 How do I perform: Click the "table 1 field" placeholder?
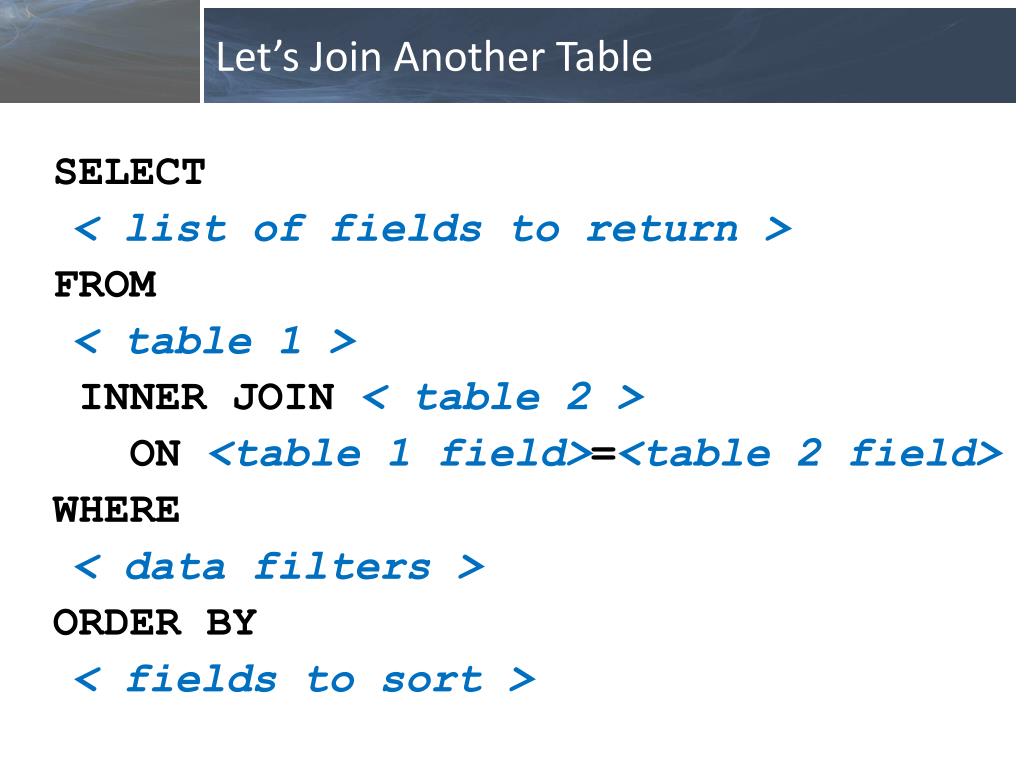click(400, 453)
